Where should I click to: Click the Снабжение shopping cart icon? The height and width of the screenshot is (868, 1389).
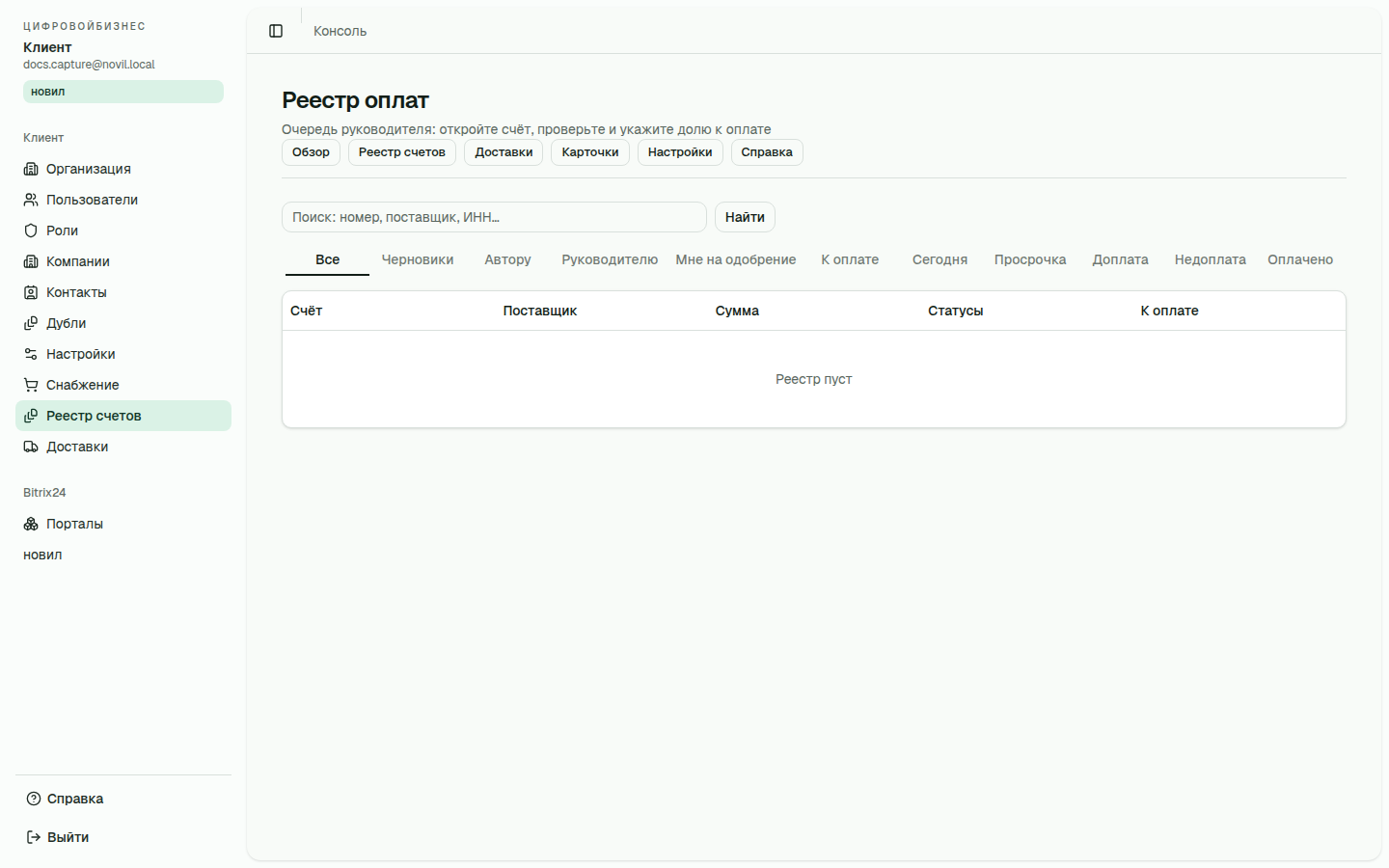31,385
